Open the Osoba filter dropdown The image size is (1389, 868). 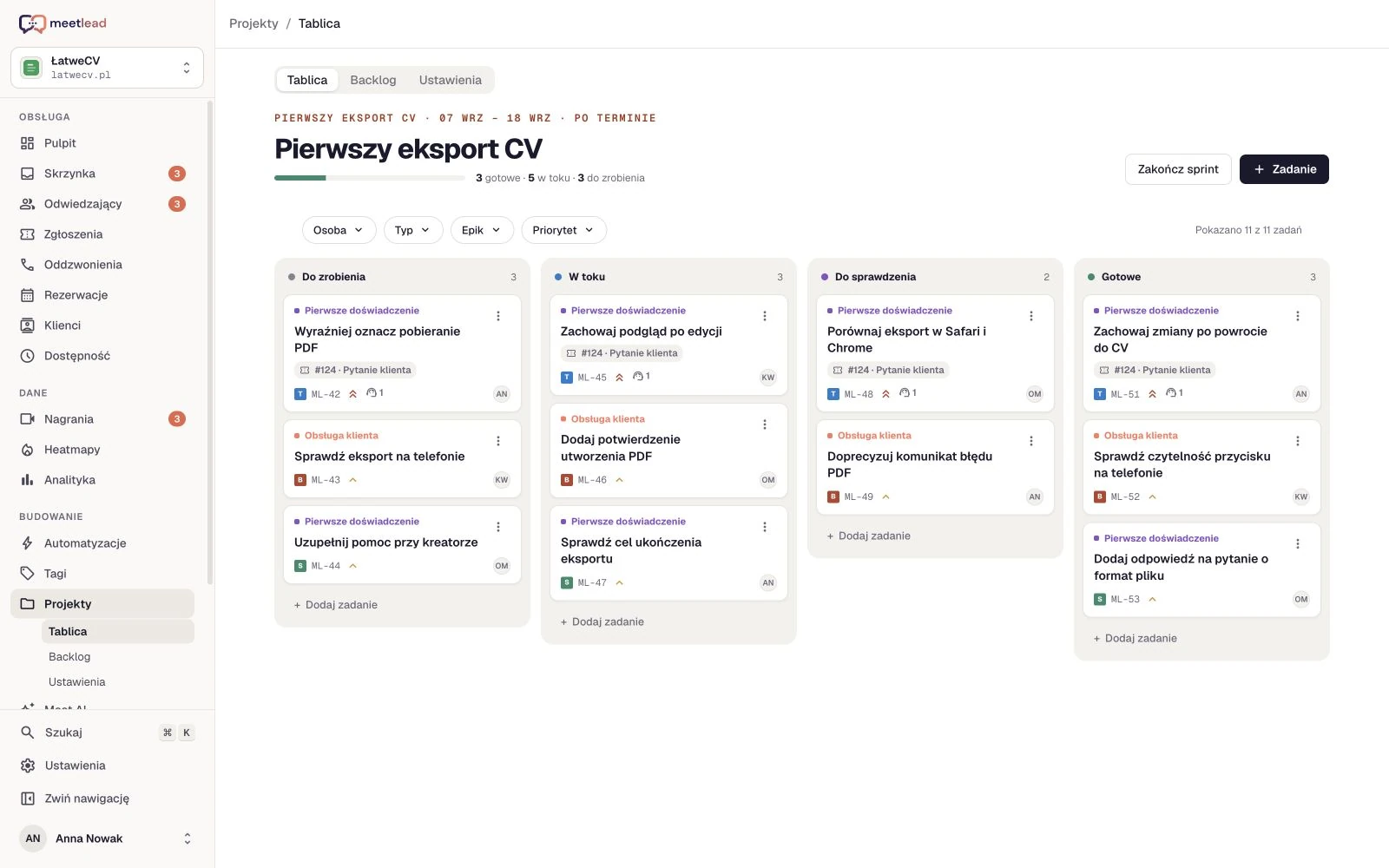click(339, 230)
